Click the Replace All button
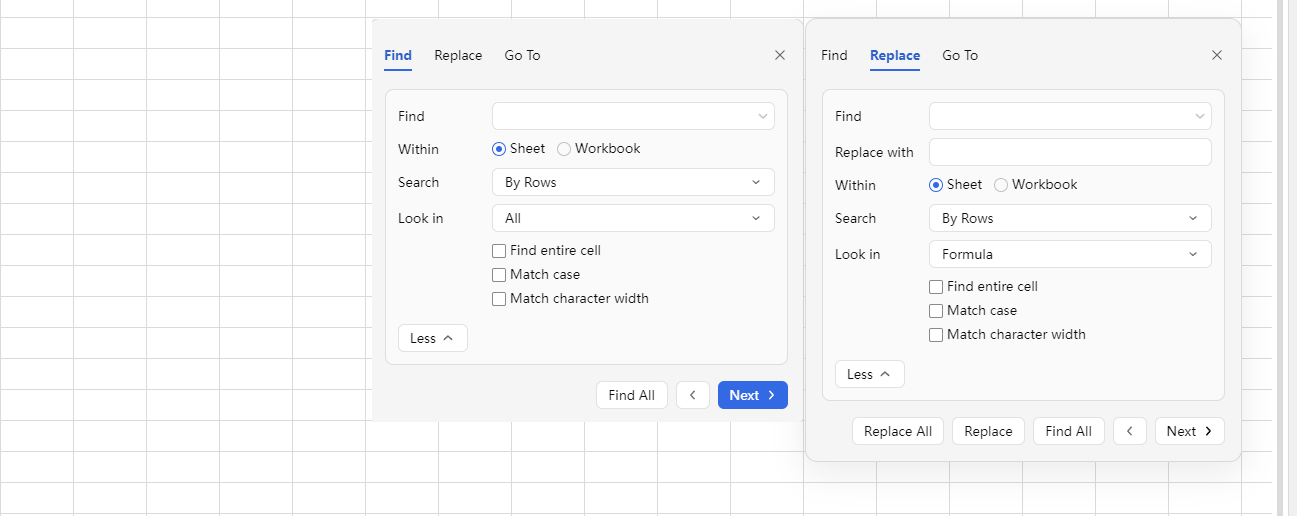This screenshot has width=1297, height=516. pyautogui.click(x=898, y=431)
